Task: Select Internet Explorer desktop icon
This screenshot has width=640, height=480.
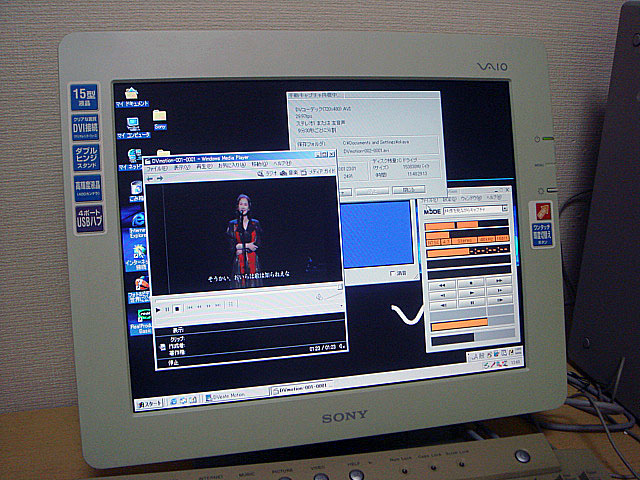Action: (139, 226)
